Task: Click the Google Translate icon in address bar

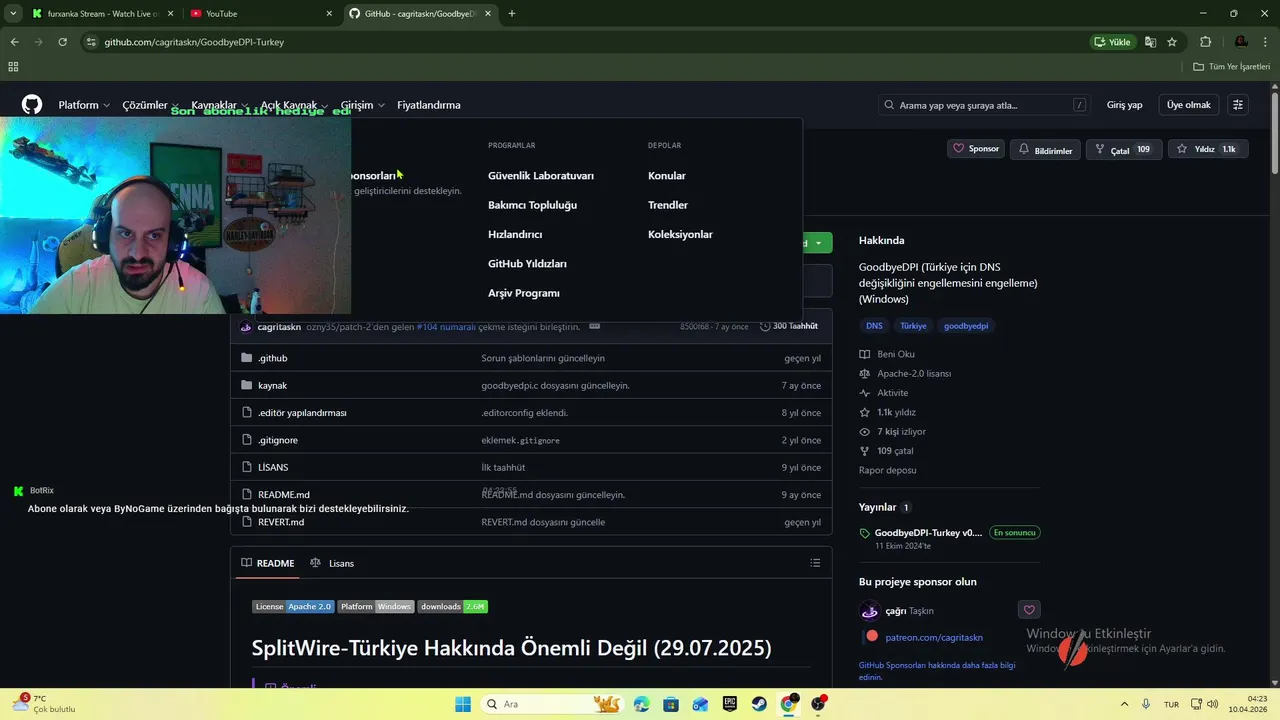Action: [x=1150, y=42]
